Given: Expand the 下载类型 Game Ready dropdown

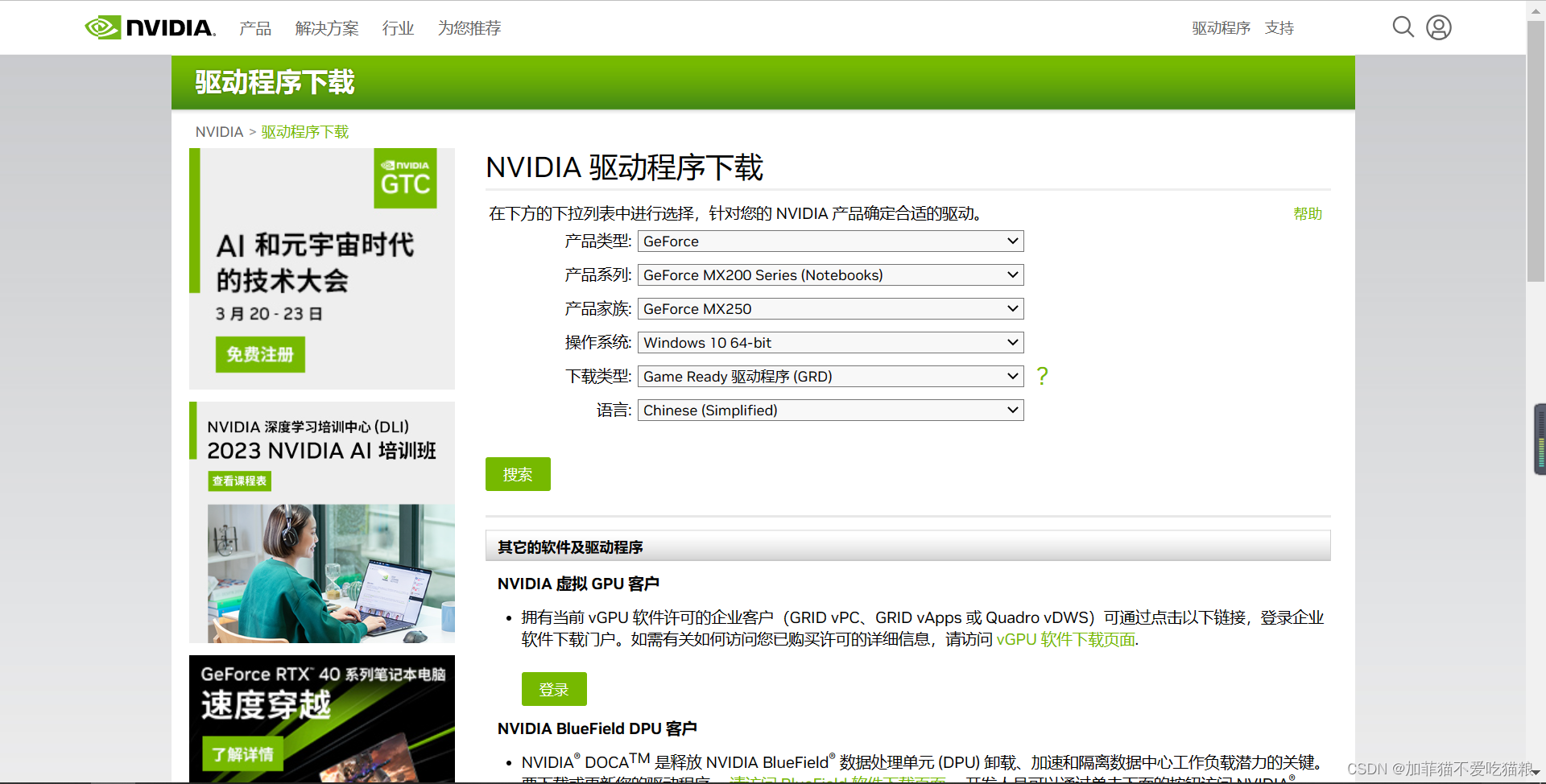Looking at the screenshot, I should (830, 377).
